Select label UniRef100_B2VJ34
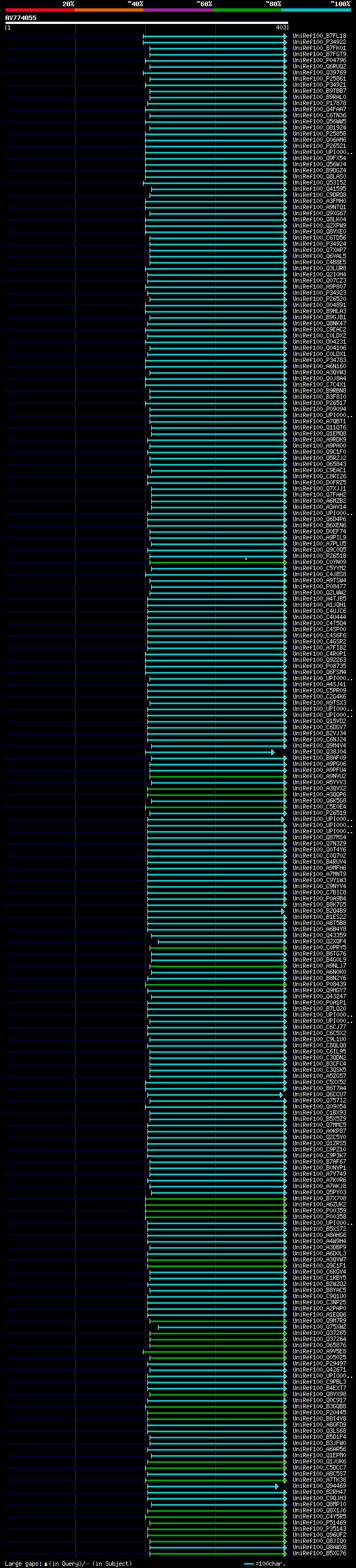Image resolution: width=356 pixels, height=1568 pixels. pos(319,734)
